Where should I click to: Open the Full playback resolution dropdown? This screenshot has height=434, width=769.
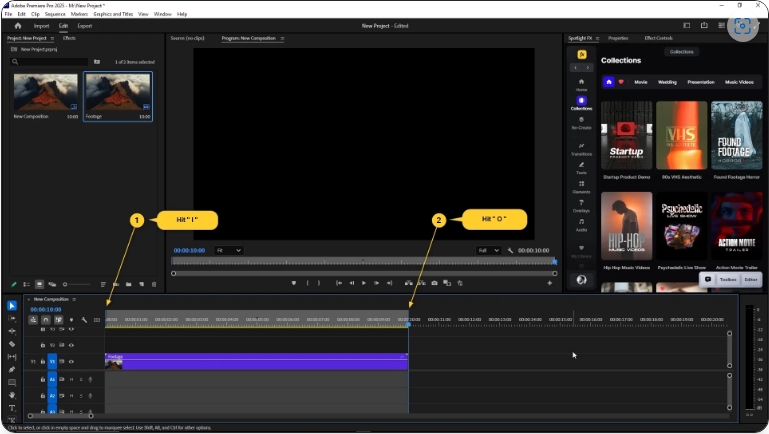(x=488, y=250)
